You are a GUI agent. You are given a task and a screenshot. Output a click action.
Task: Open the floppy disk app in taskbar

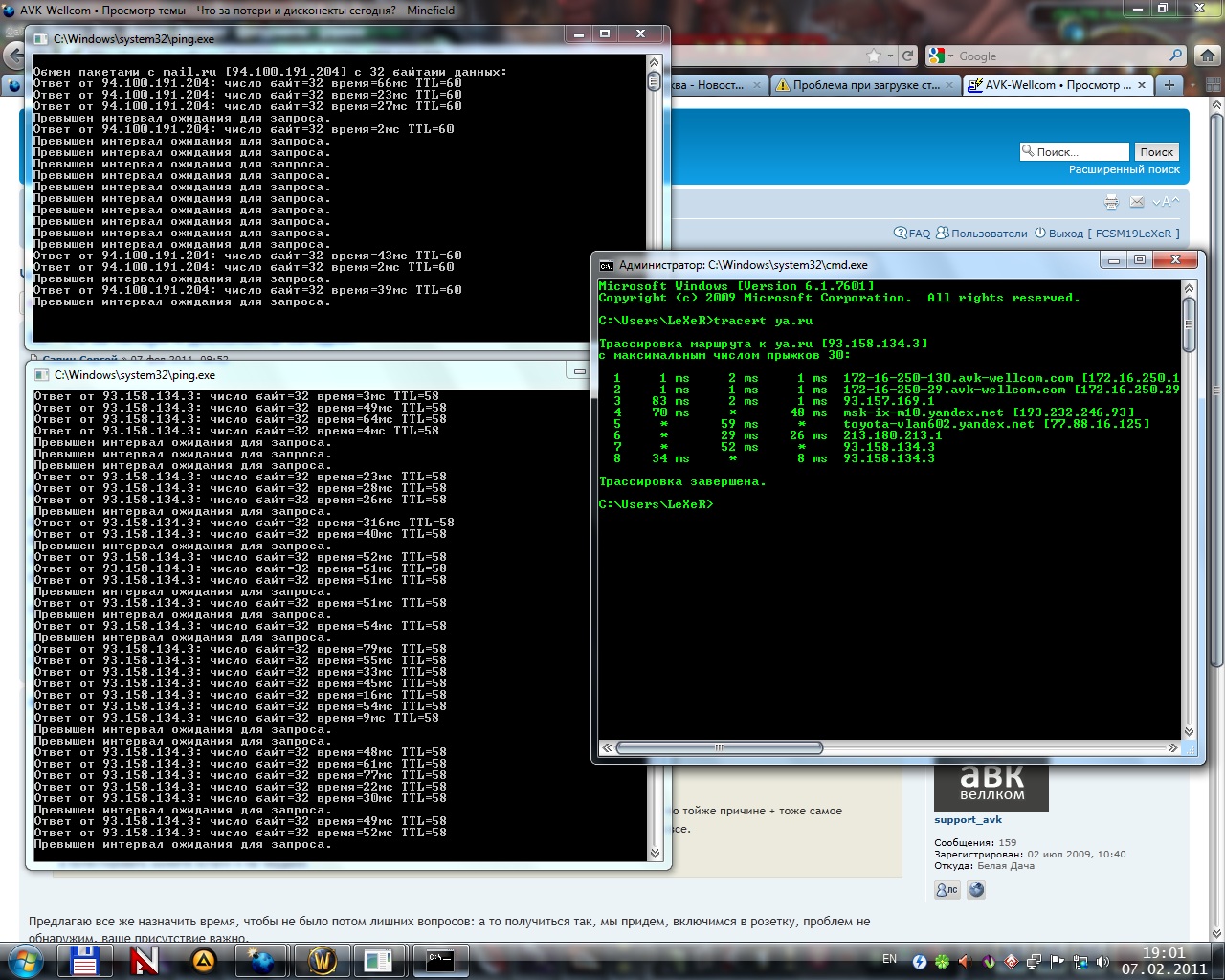click(x=85, y=960)
